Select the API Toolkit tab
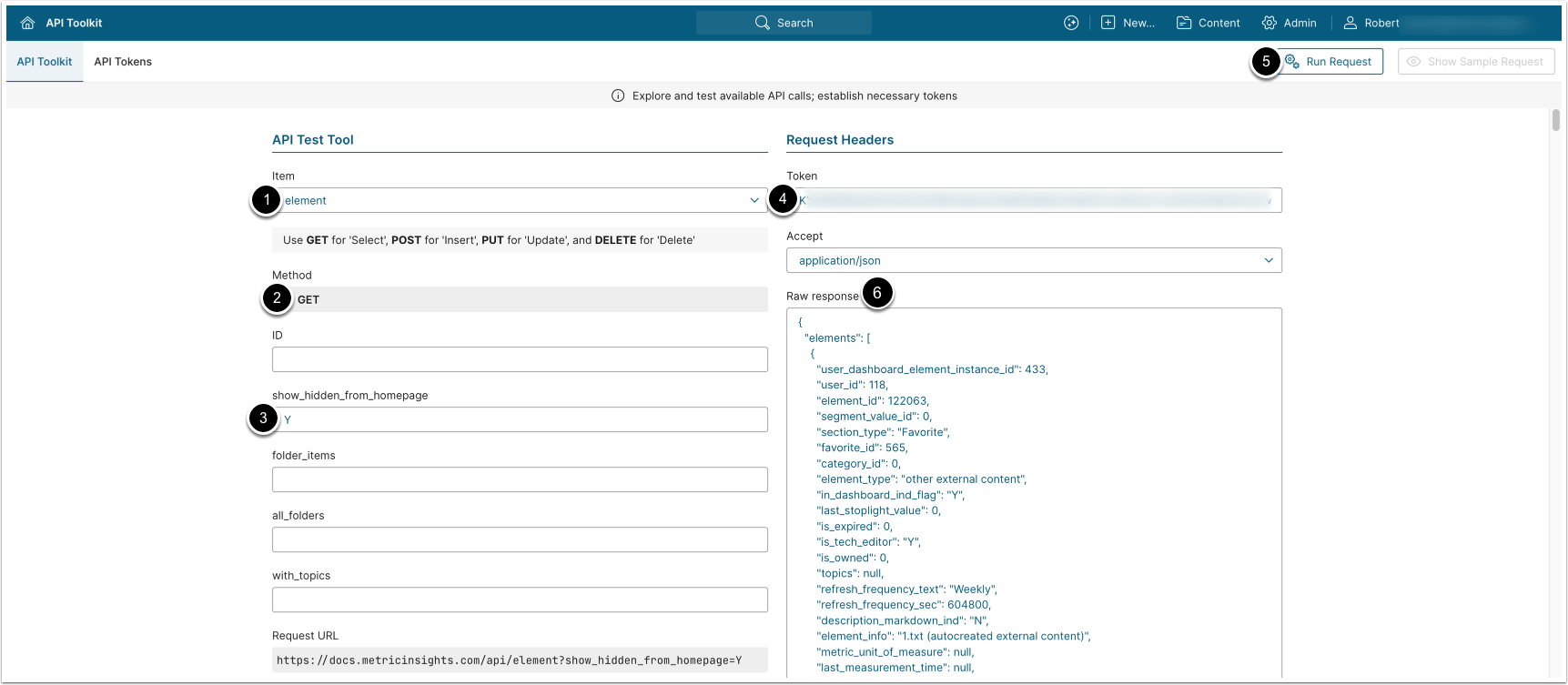This screenshot has height=685, width=1568. 45,62
